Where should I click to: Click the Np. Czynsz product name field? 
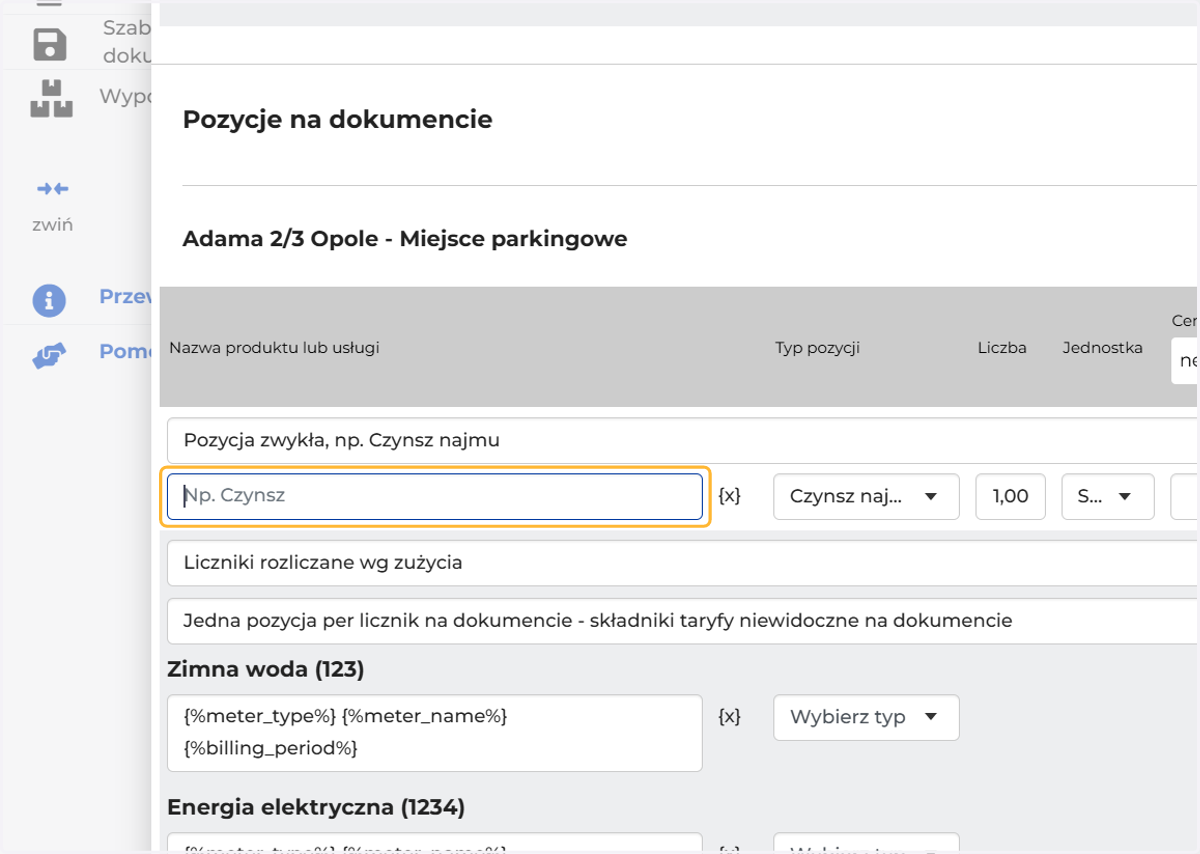tap(435, 497)
